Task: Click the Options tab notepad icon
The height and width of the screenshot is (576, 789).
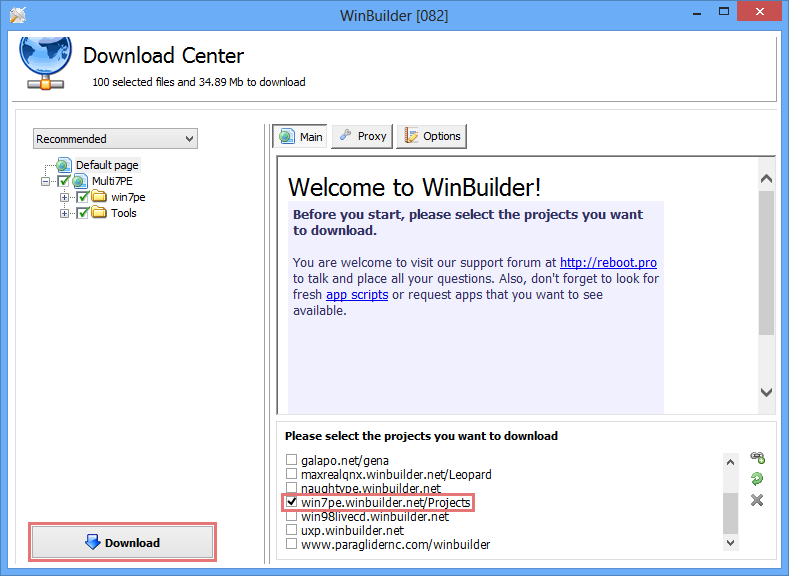Action: pyautogui.click(x=411, y=136)
